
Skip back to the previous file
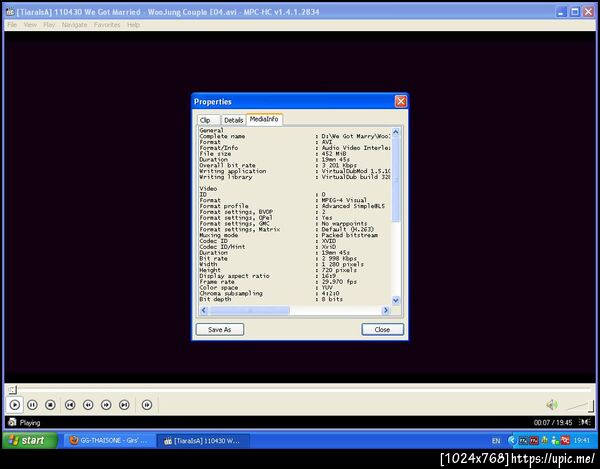(x=70, y=405)
